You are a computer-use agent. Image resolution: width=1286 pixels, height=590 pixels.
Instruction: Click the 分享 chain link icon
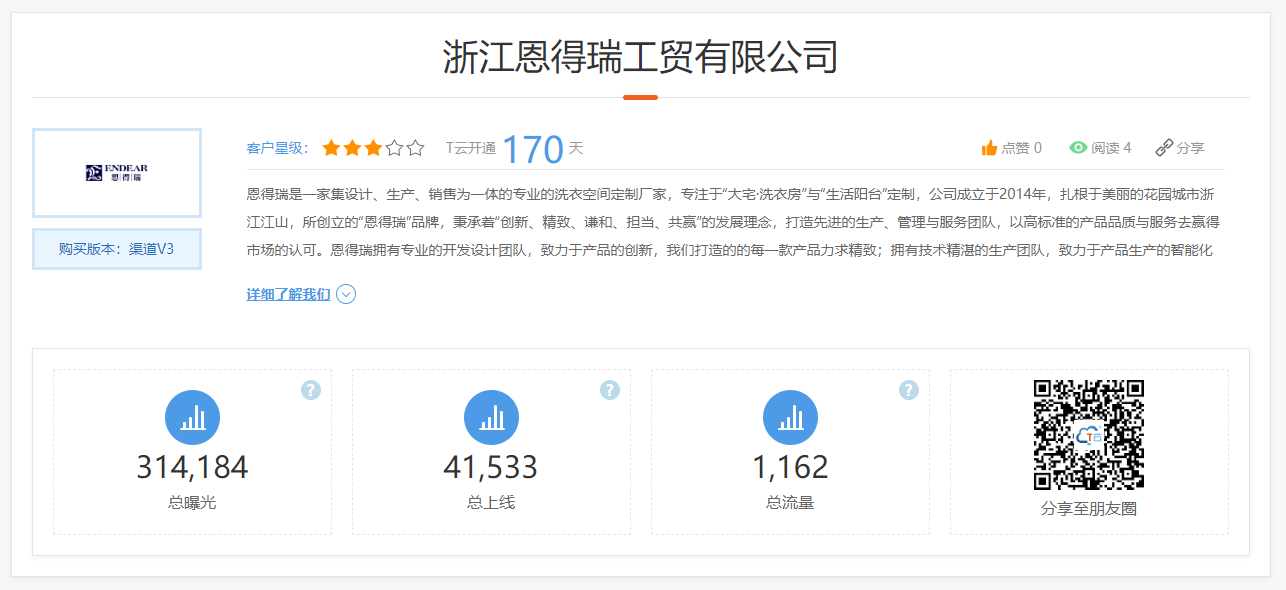coord(1163,148)
